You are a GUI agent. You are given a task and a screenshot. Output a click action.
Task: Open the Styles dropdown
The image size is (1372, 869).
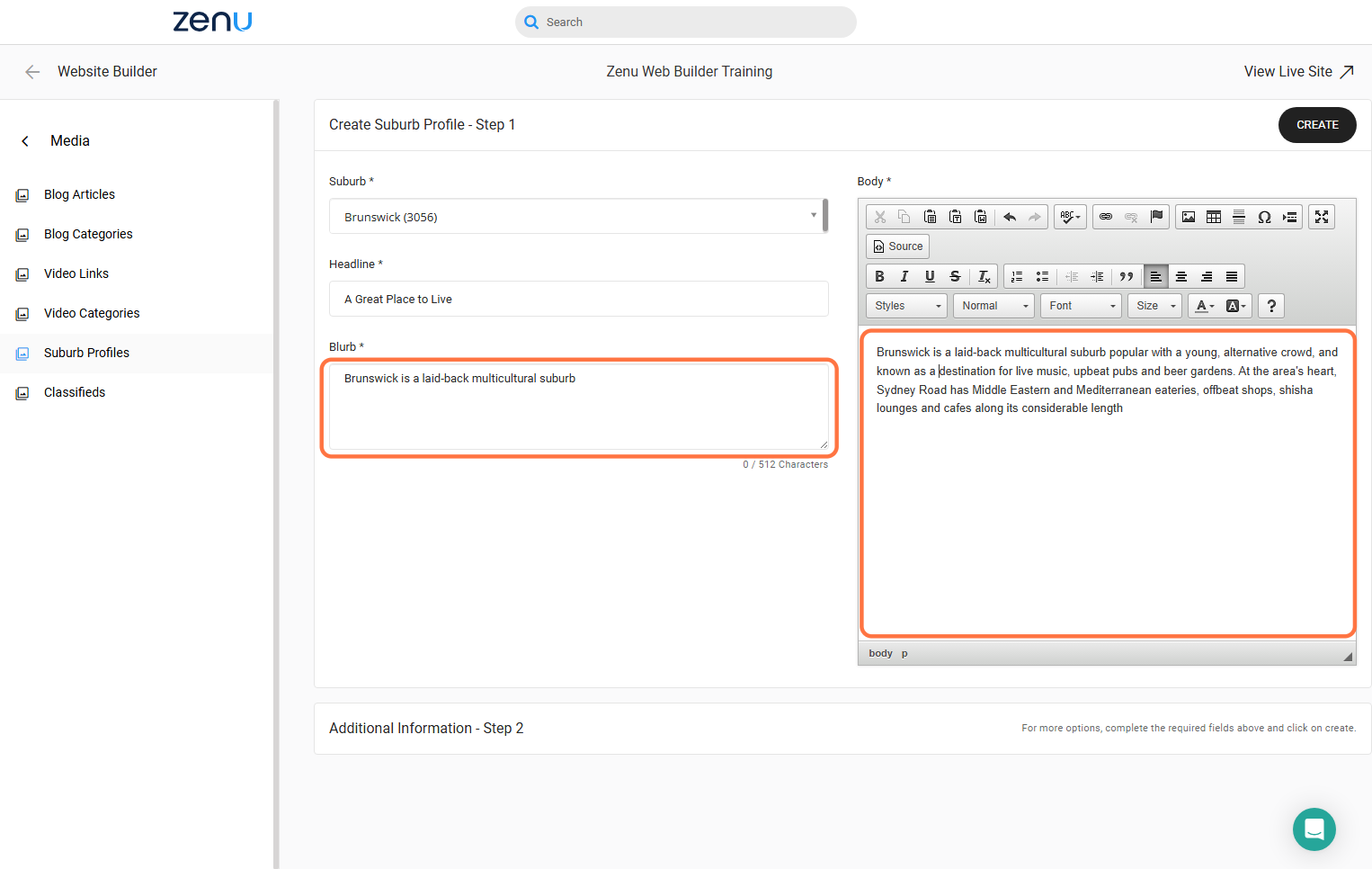(907, 306)
